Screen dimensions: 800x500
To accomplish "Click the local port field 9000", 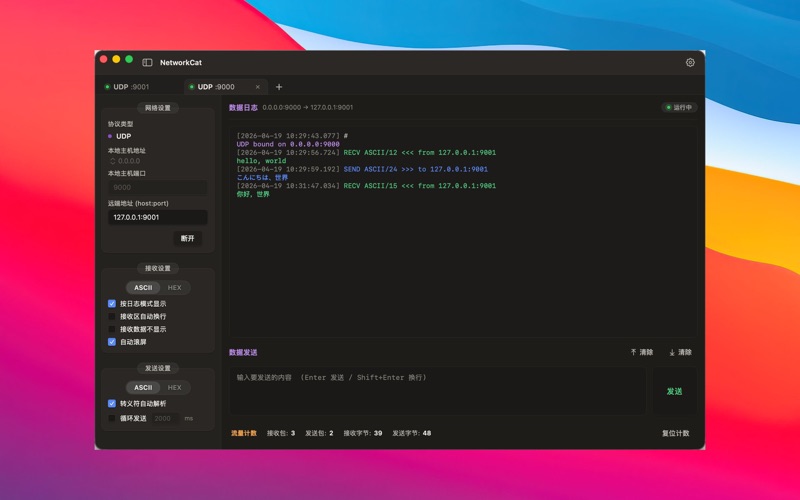I will pos(158,187).
